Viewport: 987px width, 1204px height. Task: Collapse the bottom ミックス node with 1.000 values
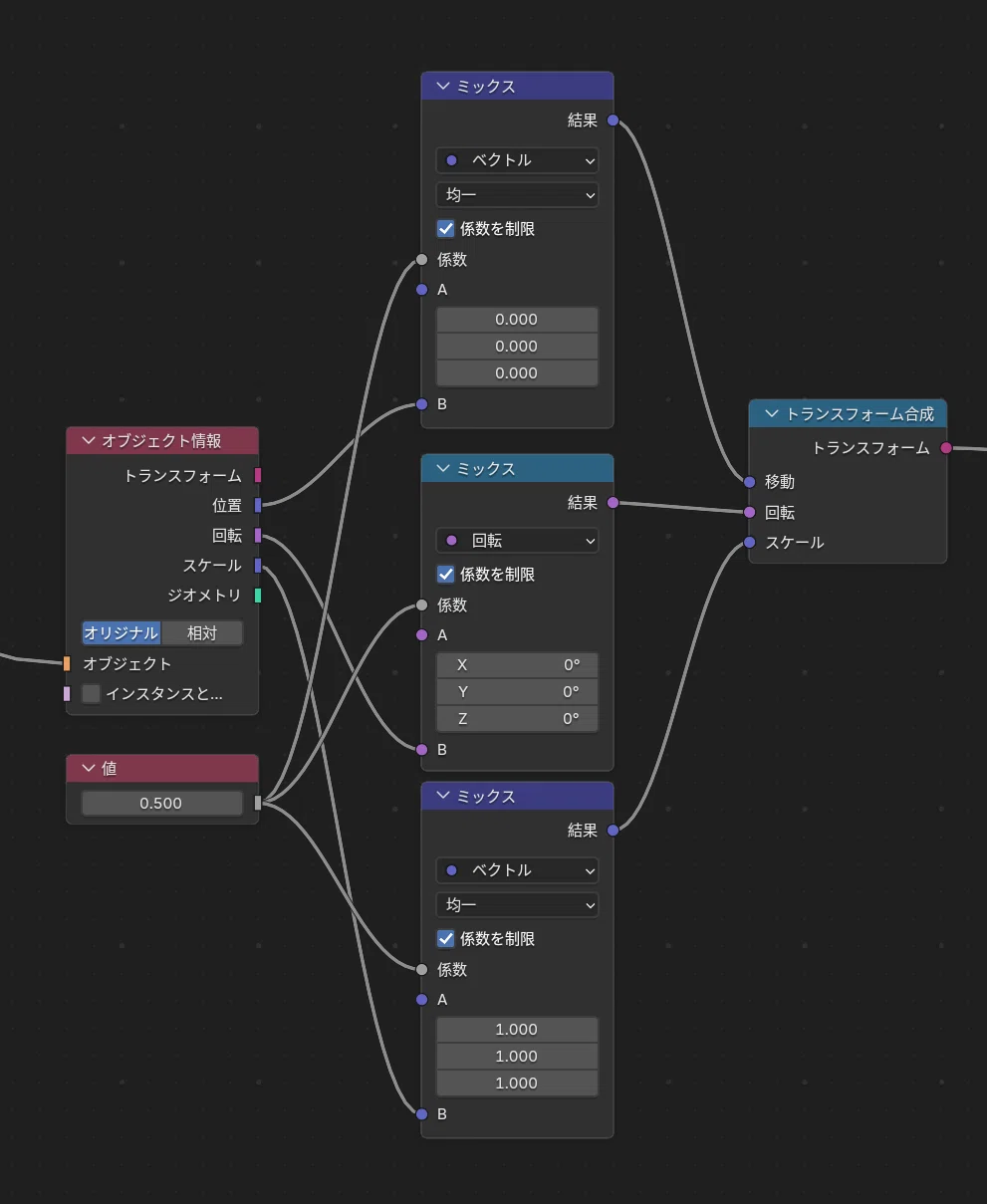point(443,797)
